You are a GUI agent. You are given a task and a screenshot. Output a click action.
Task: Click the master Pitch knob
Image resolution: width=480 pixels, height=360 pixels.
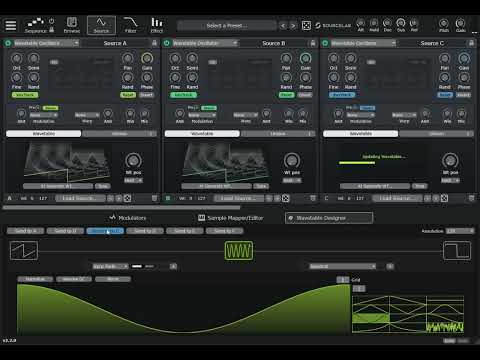click(x=444, y=23)
